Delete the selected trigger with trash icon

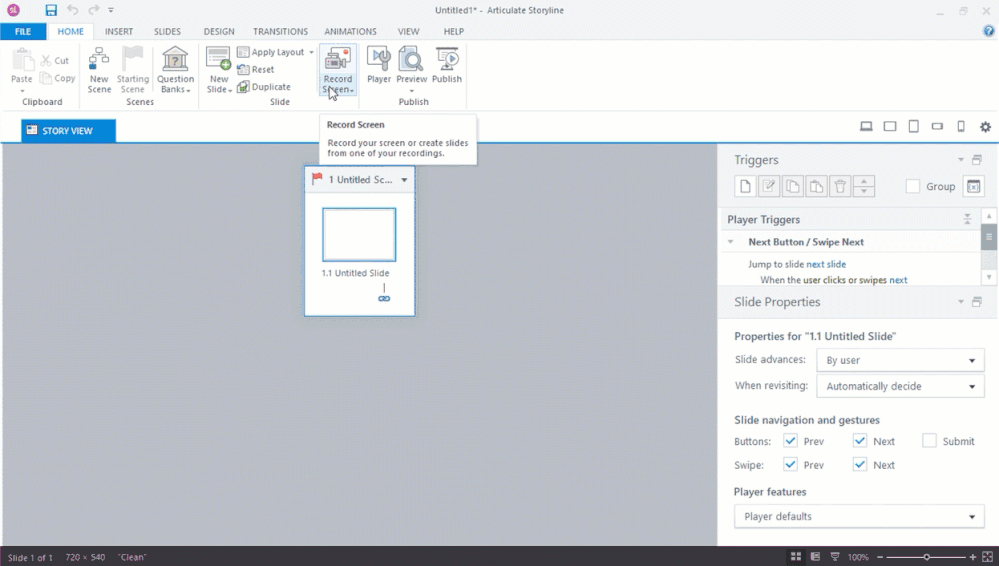pyautogui.click(x=841, y=186)
